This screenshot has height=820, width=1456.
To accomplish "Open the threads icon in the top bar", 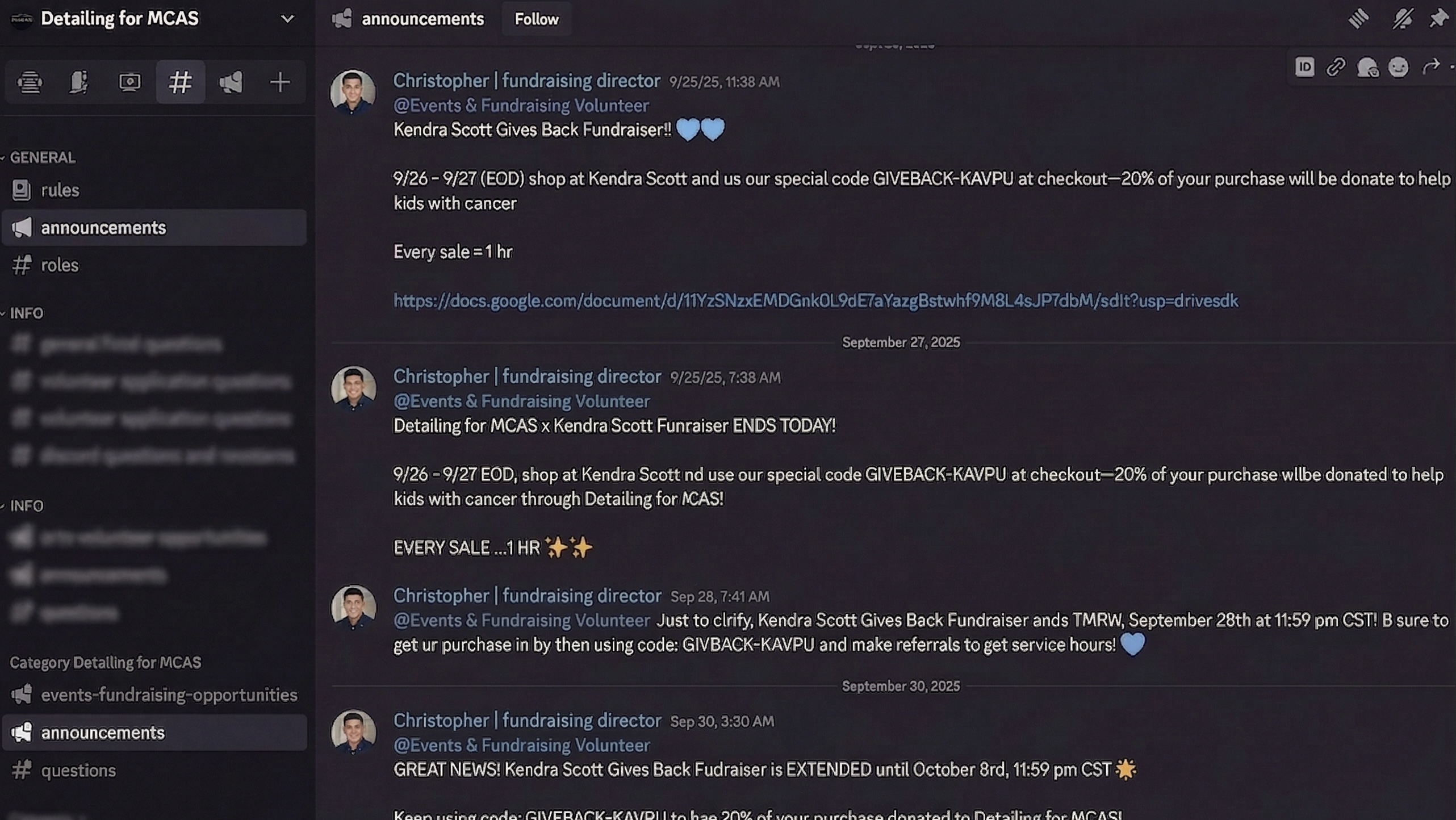I will tap(1359, 18).
